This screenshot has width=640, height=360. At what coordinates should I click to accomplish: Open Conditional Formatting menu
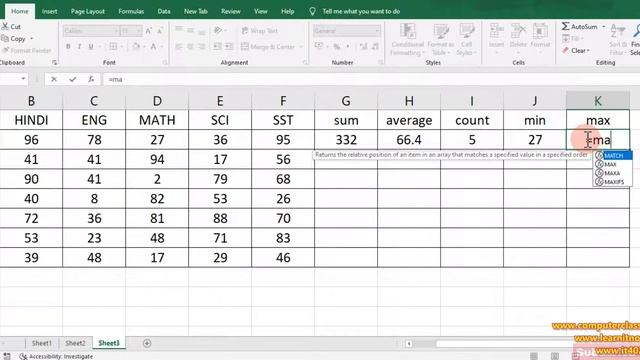(x=407, y=39)
